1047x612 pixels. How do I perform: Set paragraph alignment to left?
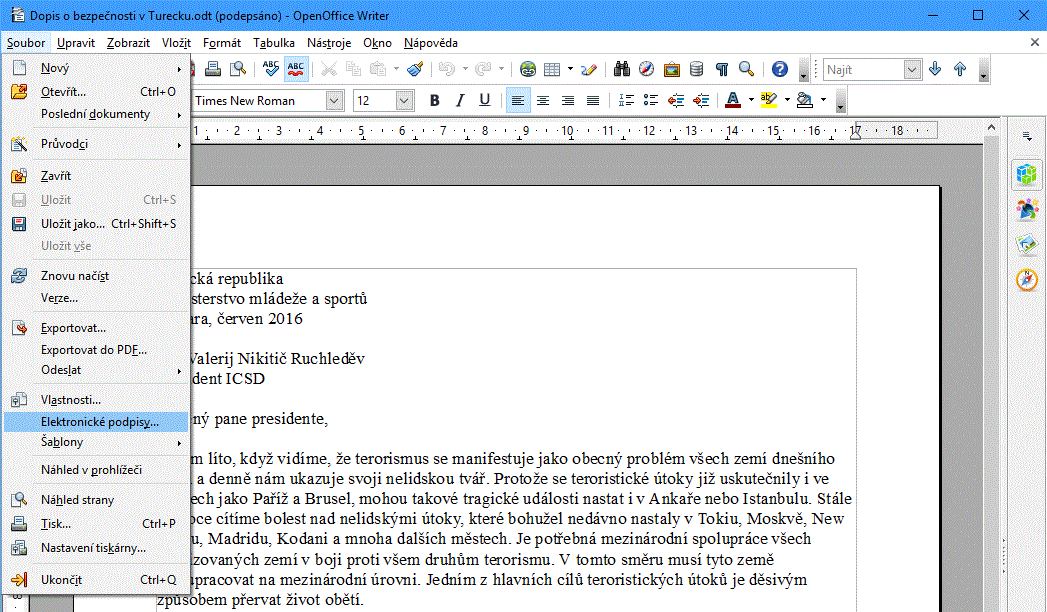click(518, 100)
